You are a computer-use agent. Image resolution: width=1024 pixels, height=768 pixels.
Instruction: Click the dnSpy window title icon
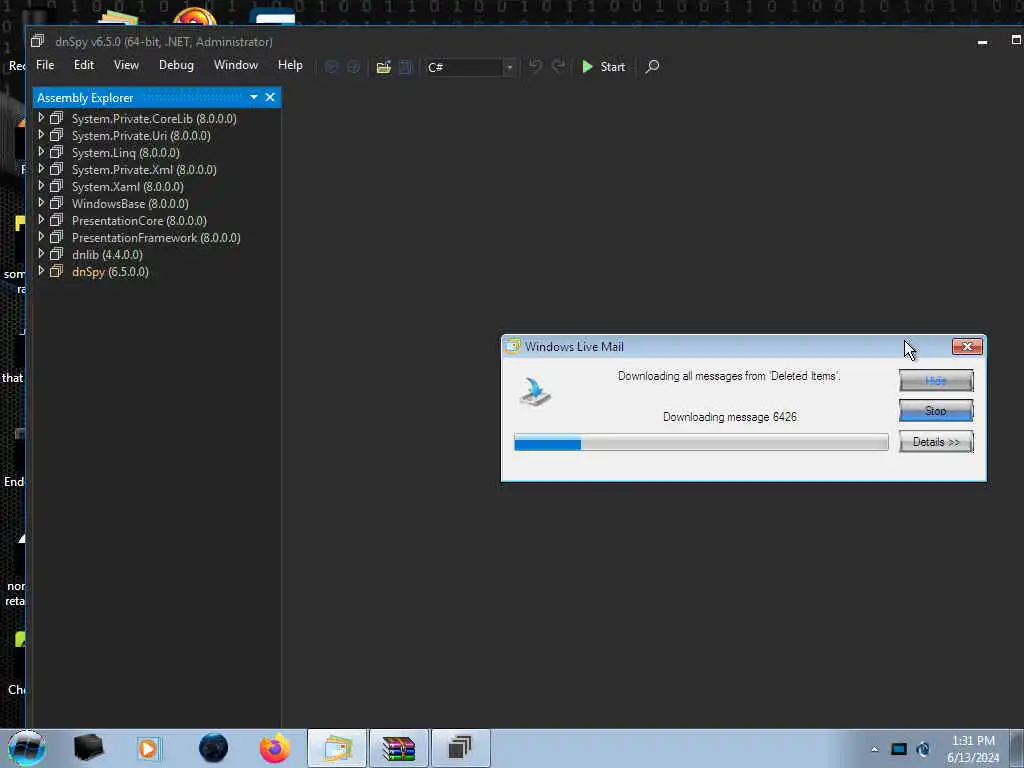37,41
